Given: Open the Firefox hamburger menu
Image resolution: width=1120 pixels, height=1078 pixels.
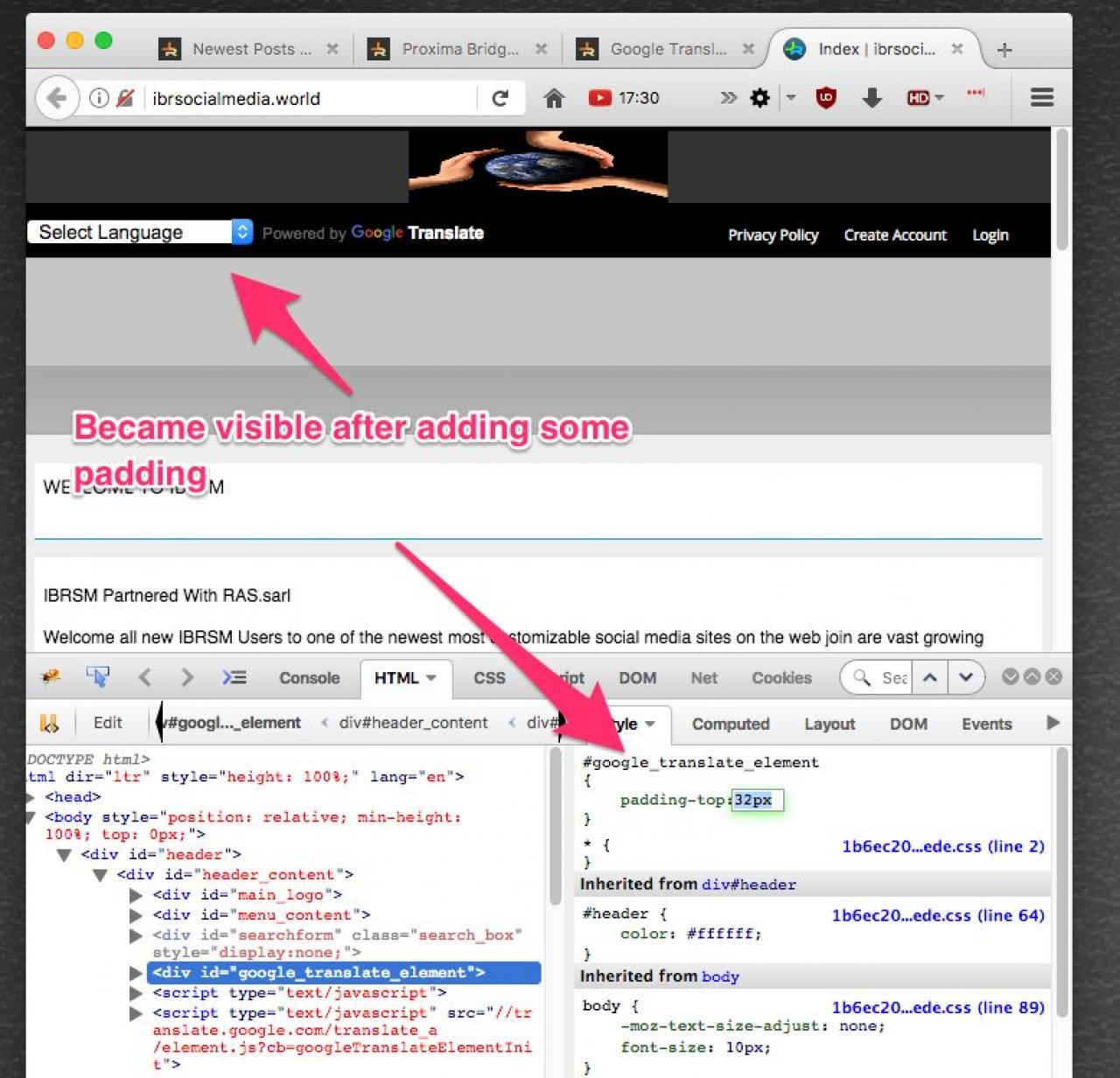Looking at the screenshot, I should point(1041,98).
